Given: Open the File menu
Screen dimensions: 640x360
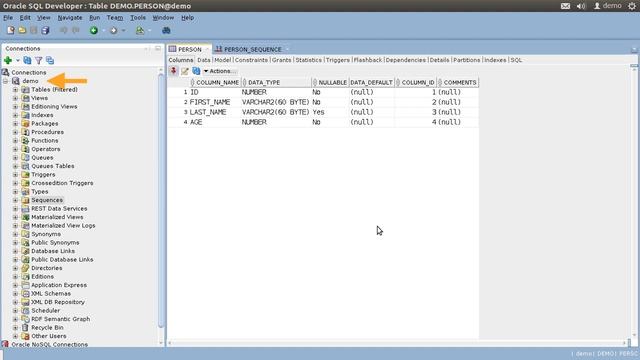Looking at the screenshot, I should [x=8, y=18].
